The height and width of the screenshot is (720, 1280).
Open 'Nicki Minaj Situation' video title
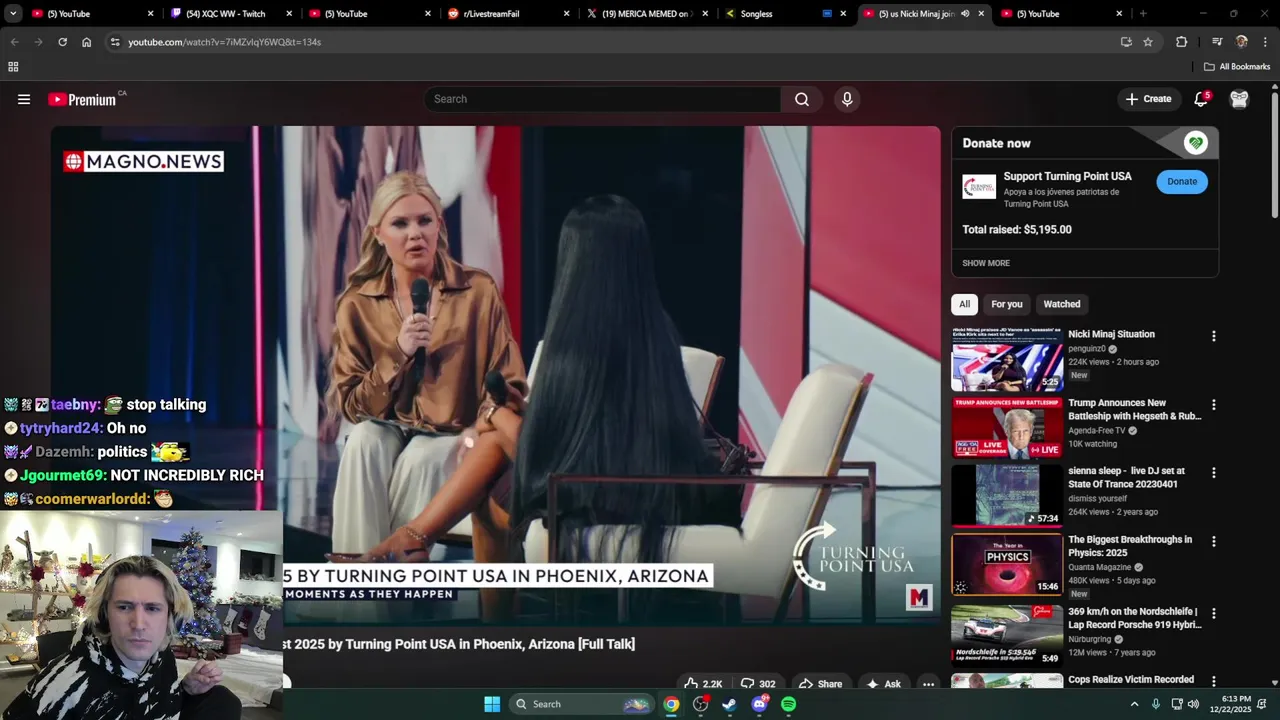pos(1111,334)
